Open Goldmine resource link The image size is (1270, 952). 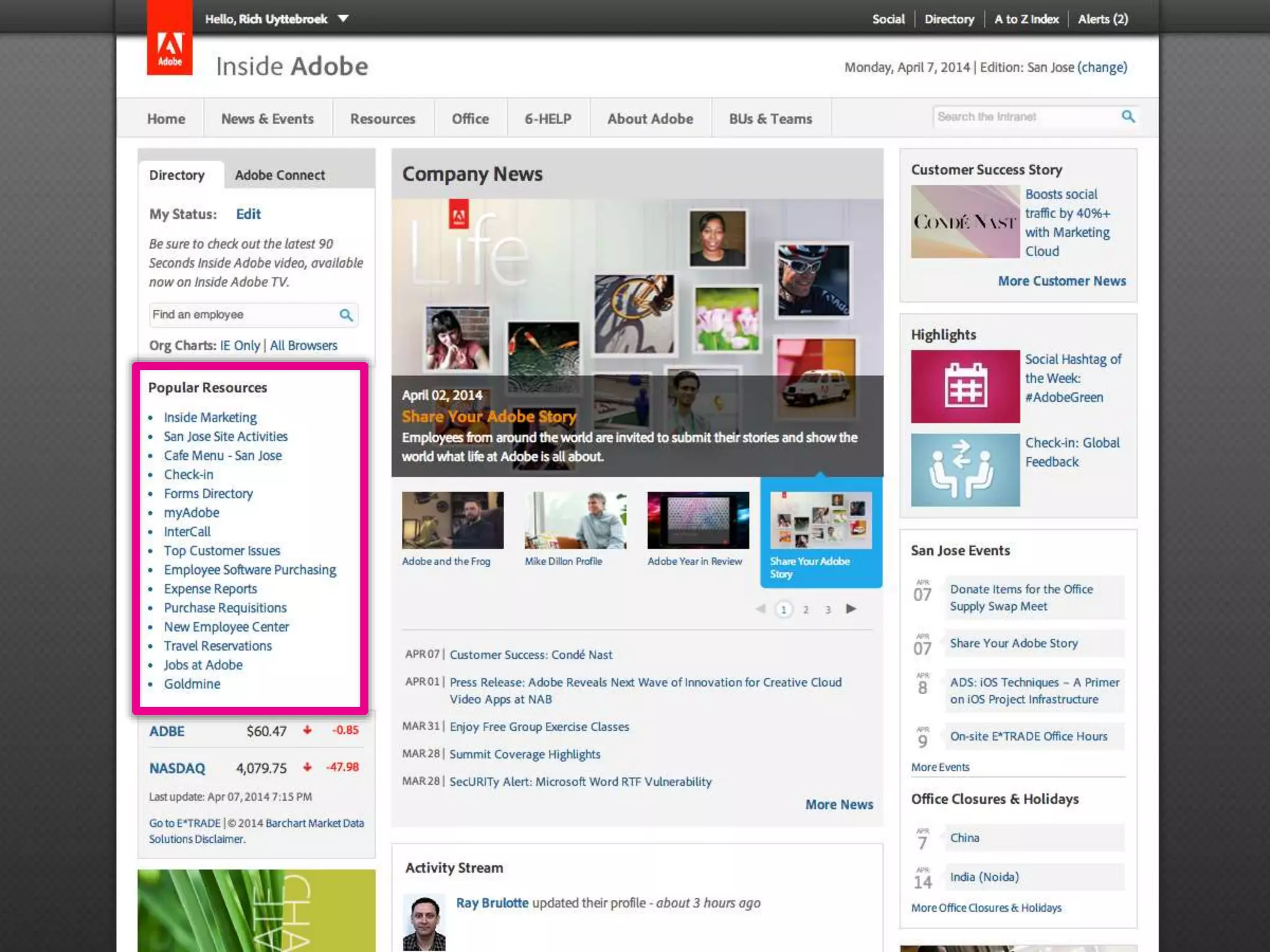tap(192, 684)
